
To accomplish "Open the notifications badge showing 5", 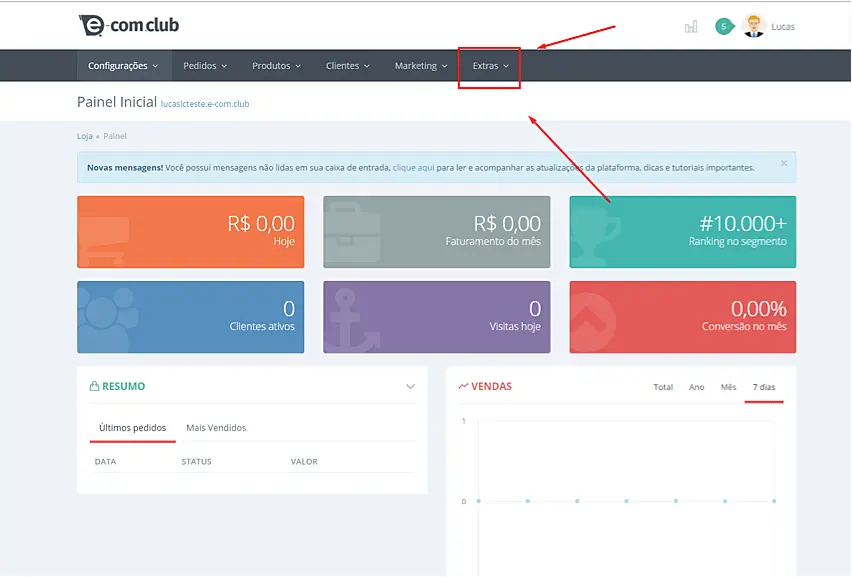I will [724, 27].
